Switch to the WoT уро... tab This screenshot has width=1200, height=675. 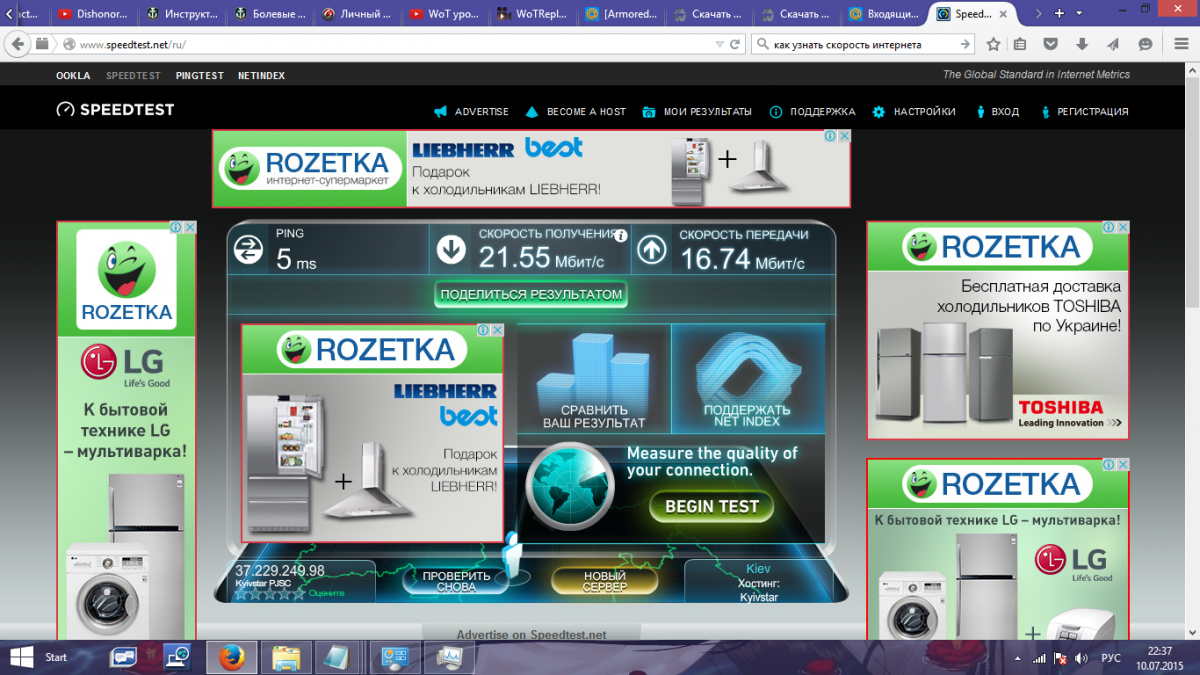(x=445, y=14)
